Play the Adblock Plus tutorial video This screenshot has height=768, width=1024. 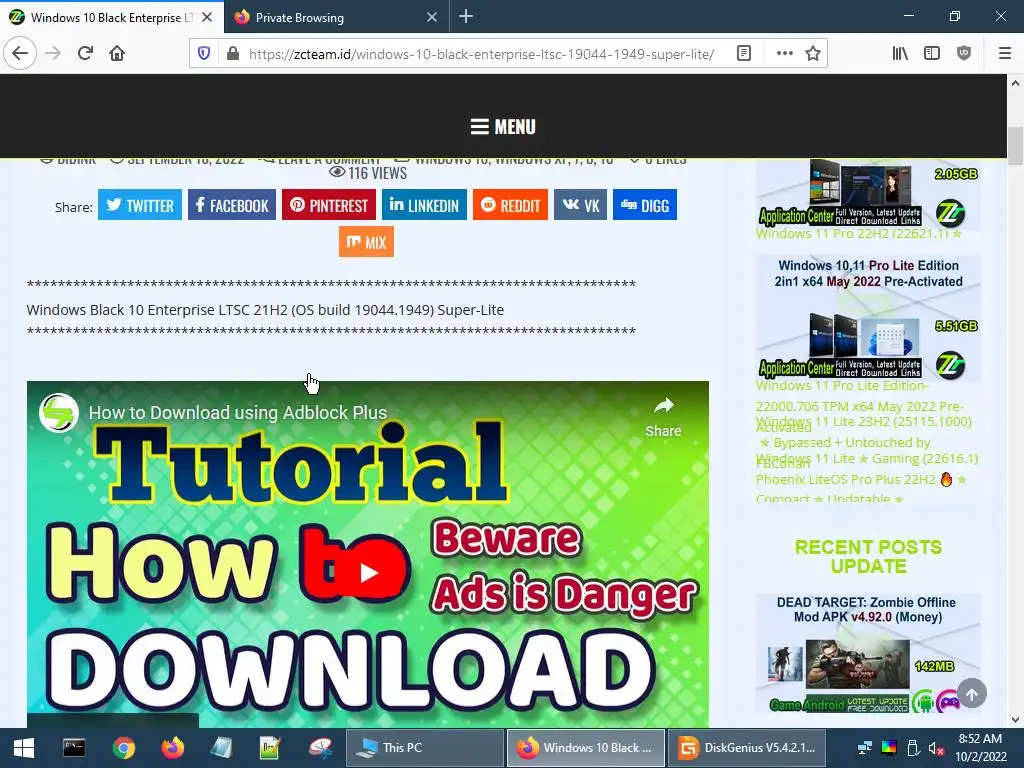coord(368,573)
